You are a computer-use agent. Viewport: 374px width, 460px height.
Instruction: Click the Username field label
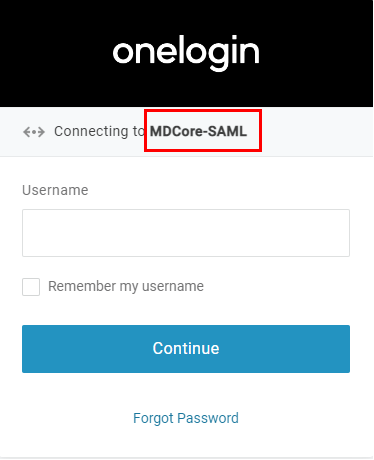(55, 190)
